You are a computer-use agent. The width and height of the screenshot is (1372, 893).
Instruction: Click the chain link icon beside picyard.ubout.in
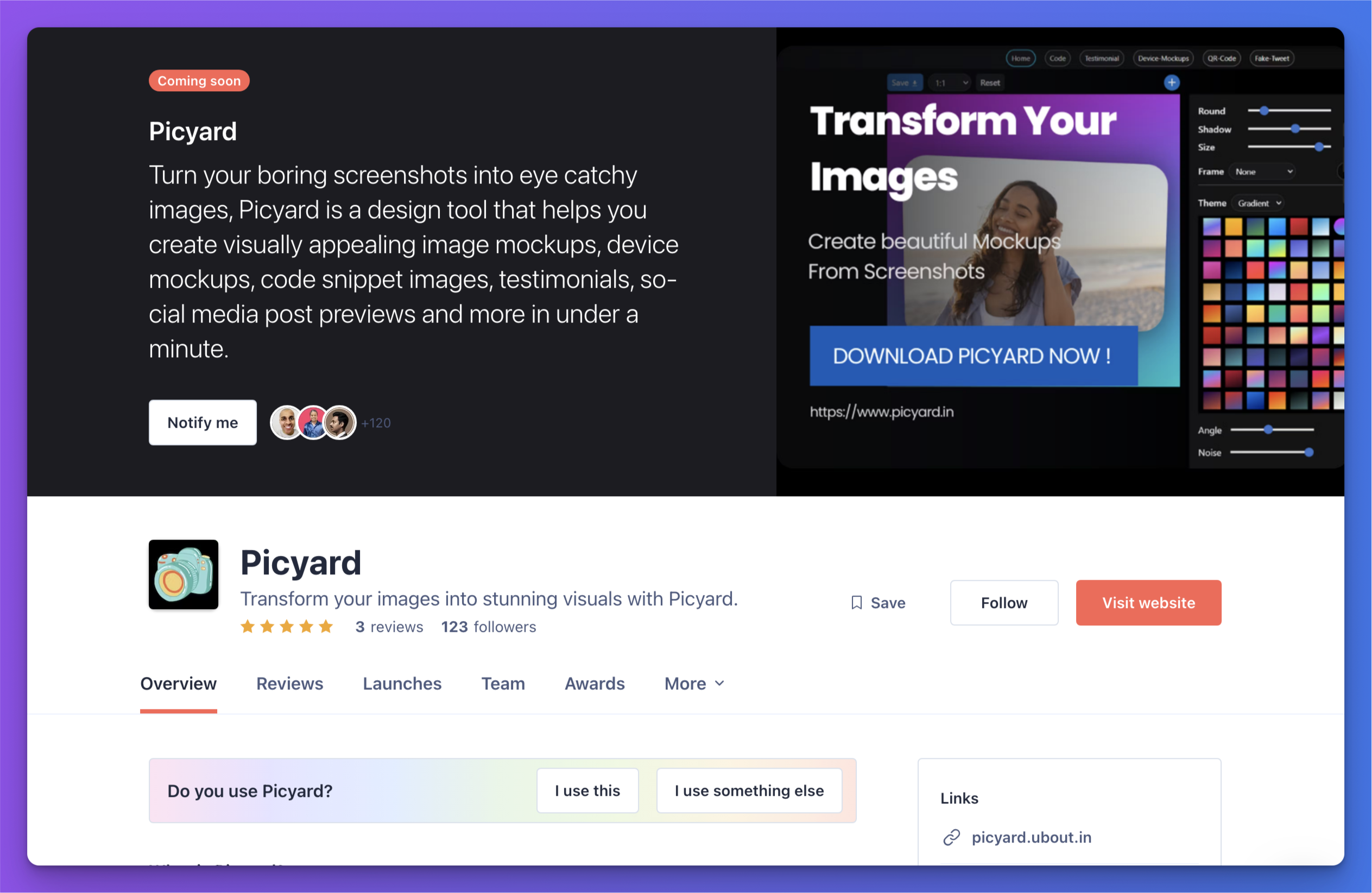(951, 837)
